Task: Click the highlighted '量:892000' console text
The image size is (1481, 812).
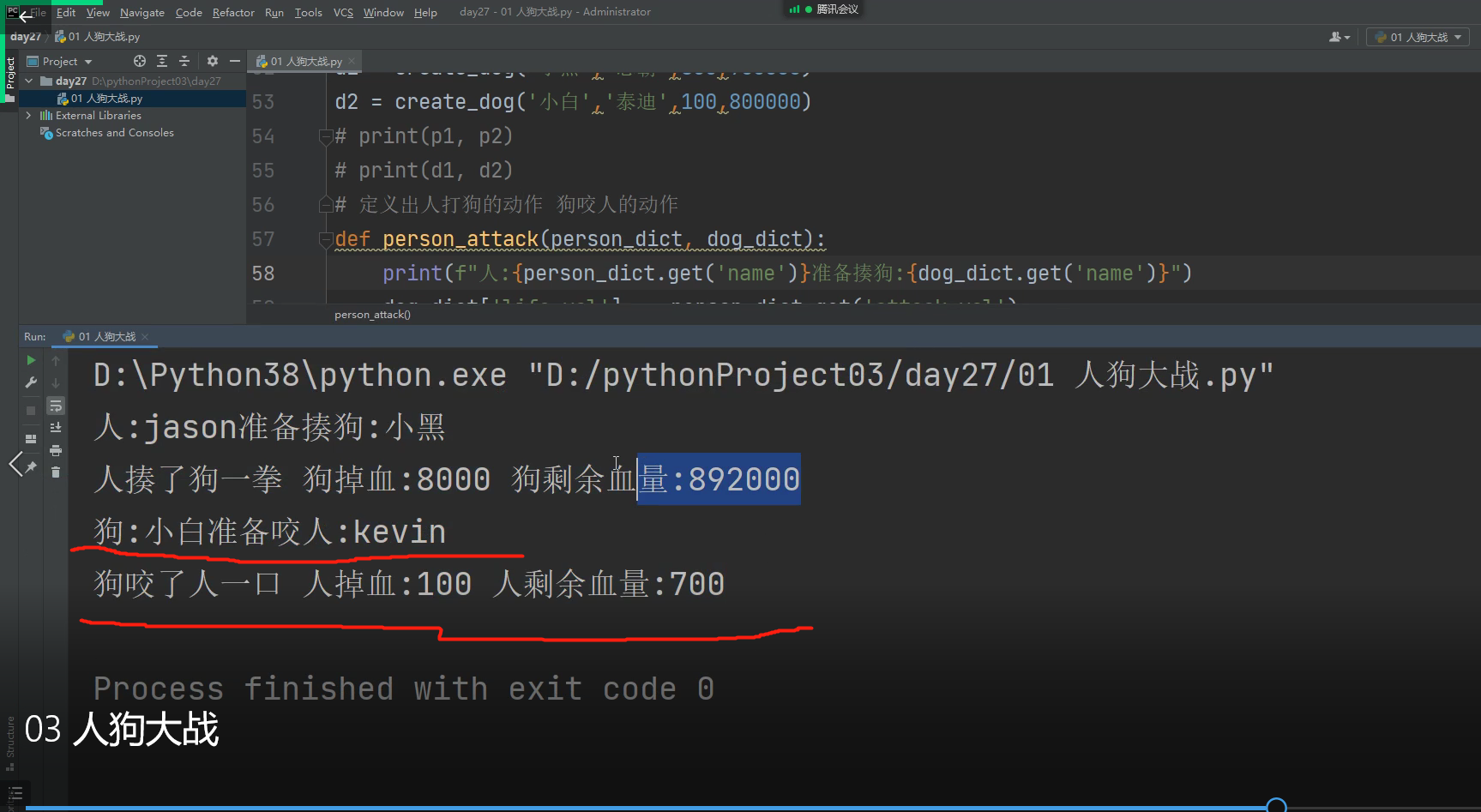Action: 719,479
